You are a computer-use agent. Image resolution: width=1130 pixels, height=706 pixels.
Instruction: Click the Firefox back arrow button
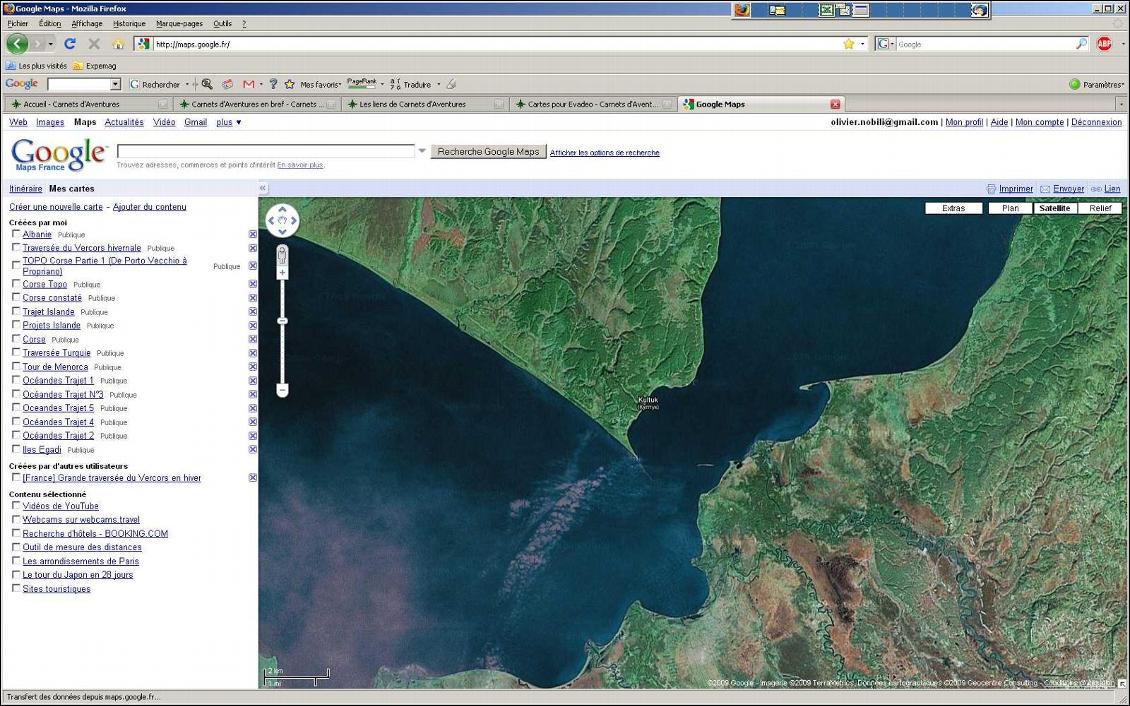pos(17,44)
